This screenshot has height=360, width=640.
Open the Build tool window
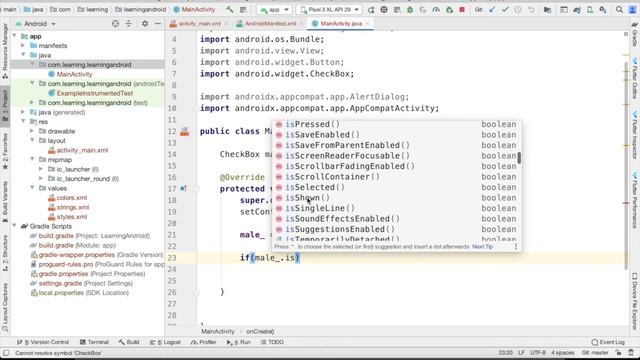pyautogui.click(x=129, y=342)
